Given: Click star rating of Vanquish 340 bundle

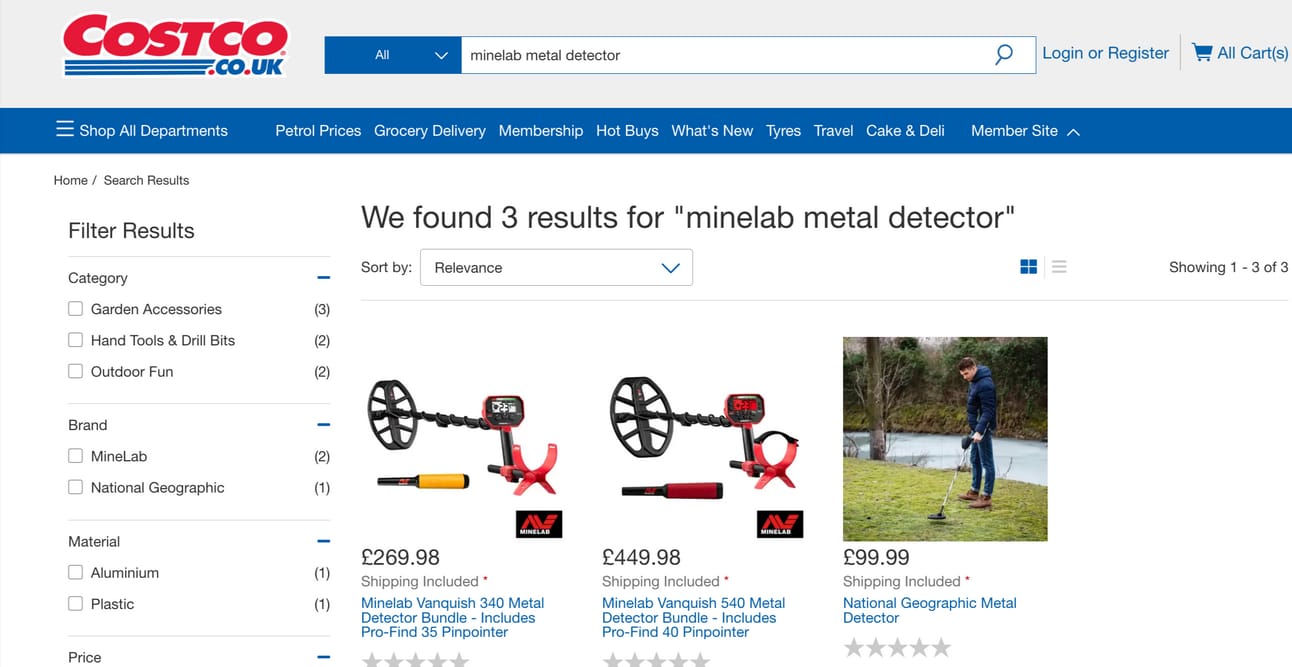Looking at the screenshot, I should 415,659.
